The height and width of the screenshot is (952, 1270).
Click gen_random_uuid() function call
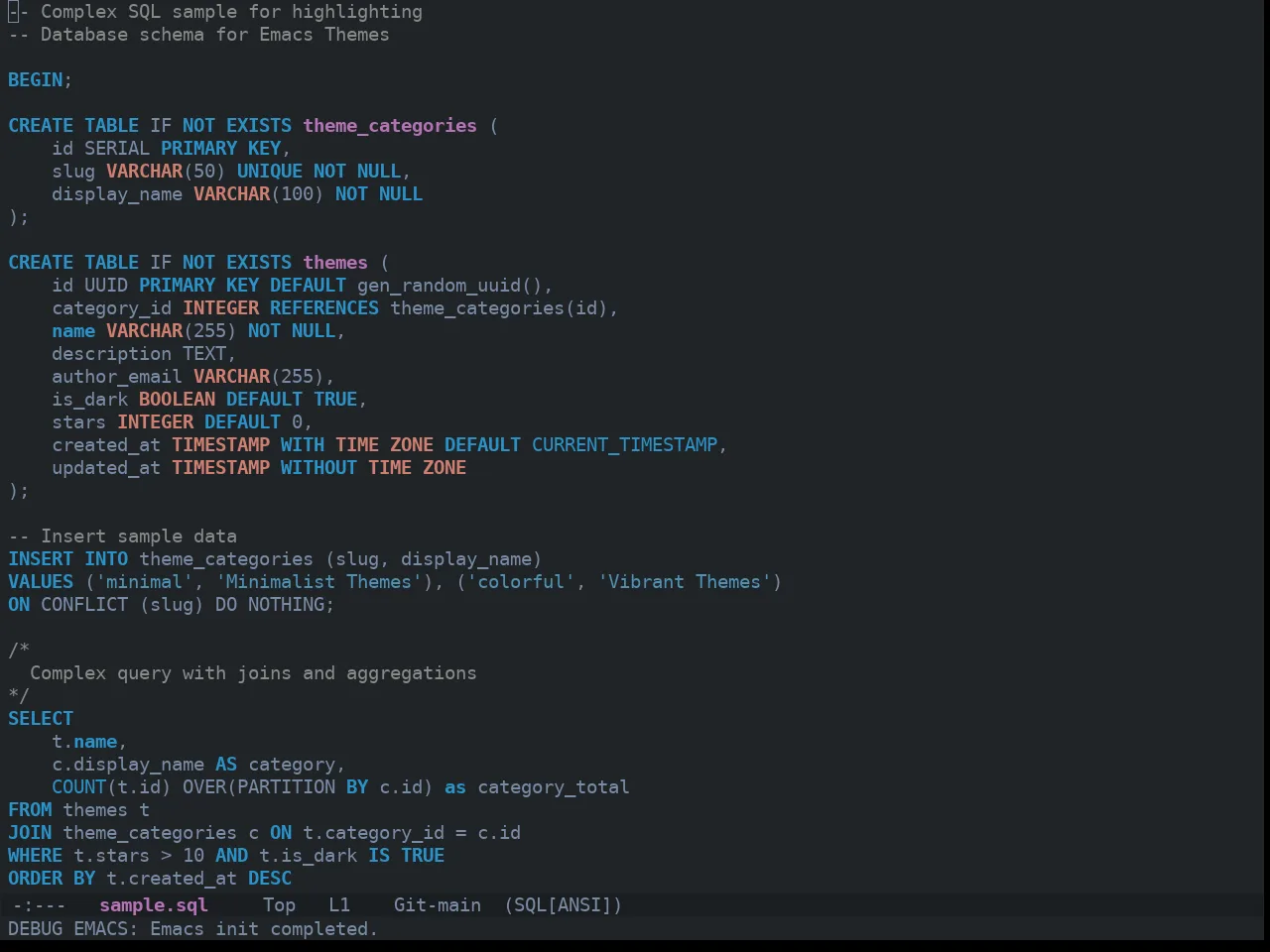click(449, 285)
